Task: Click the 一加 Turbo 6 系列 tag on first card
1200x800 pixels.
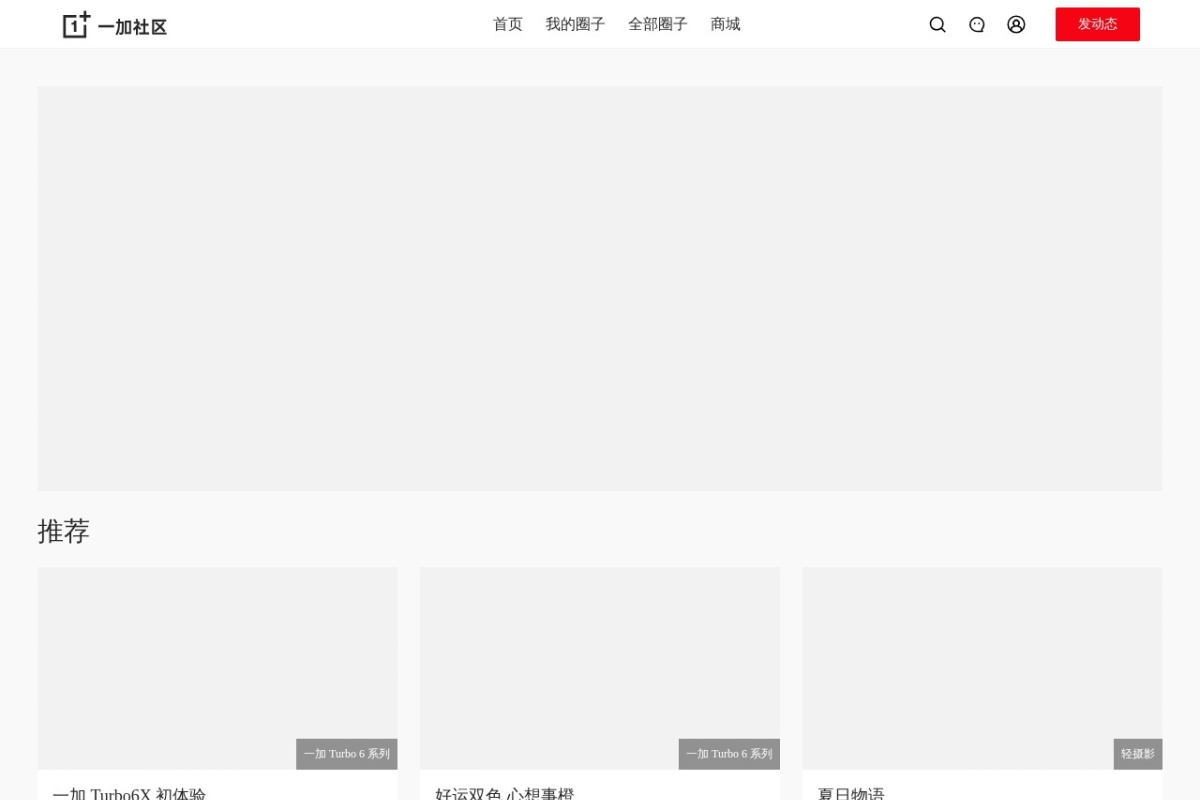Action: (347, 754)
